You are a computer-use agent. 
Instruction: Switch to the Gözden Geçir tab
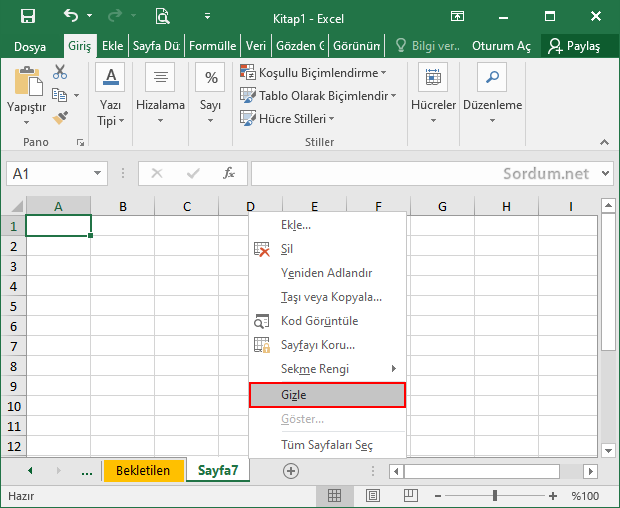pos(300,46)
